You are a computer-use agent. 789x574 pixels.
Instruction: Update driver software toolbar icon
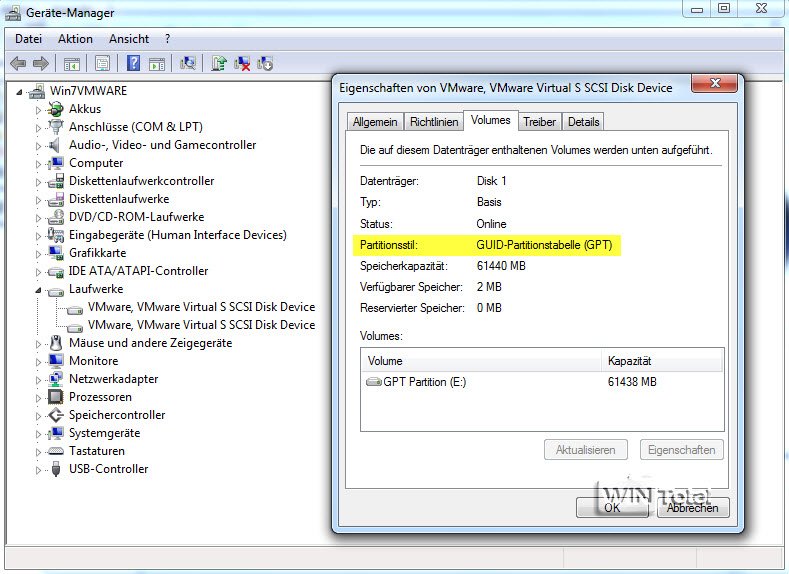coord(219,63)
